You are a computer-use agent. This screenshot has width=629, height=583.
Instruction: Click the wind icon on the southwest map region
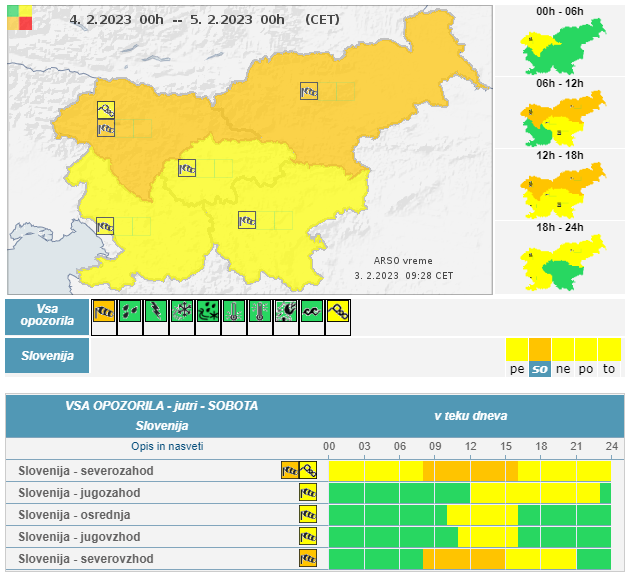[105, 226]
